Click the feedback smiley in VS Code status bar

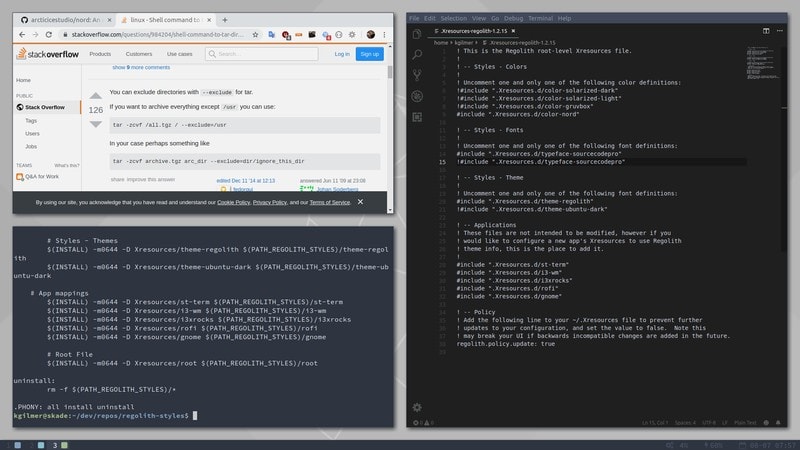(766, 422)
